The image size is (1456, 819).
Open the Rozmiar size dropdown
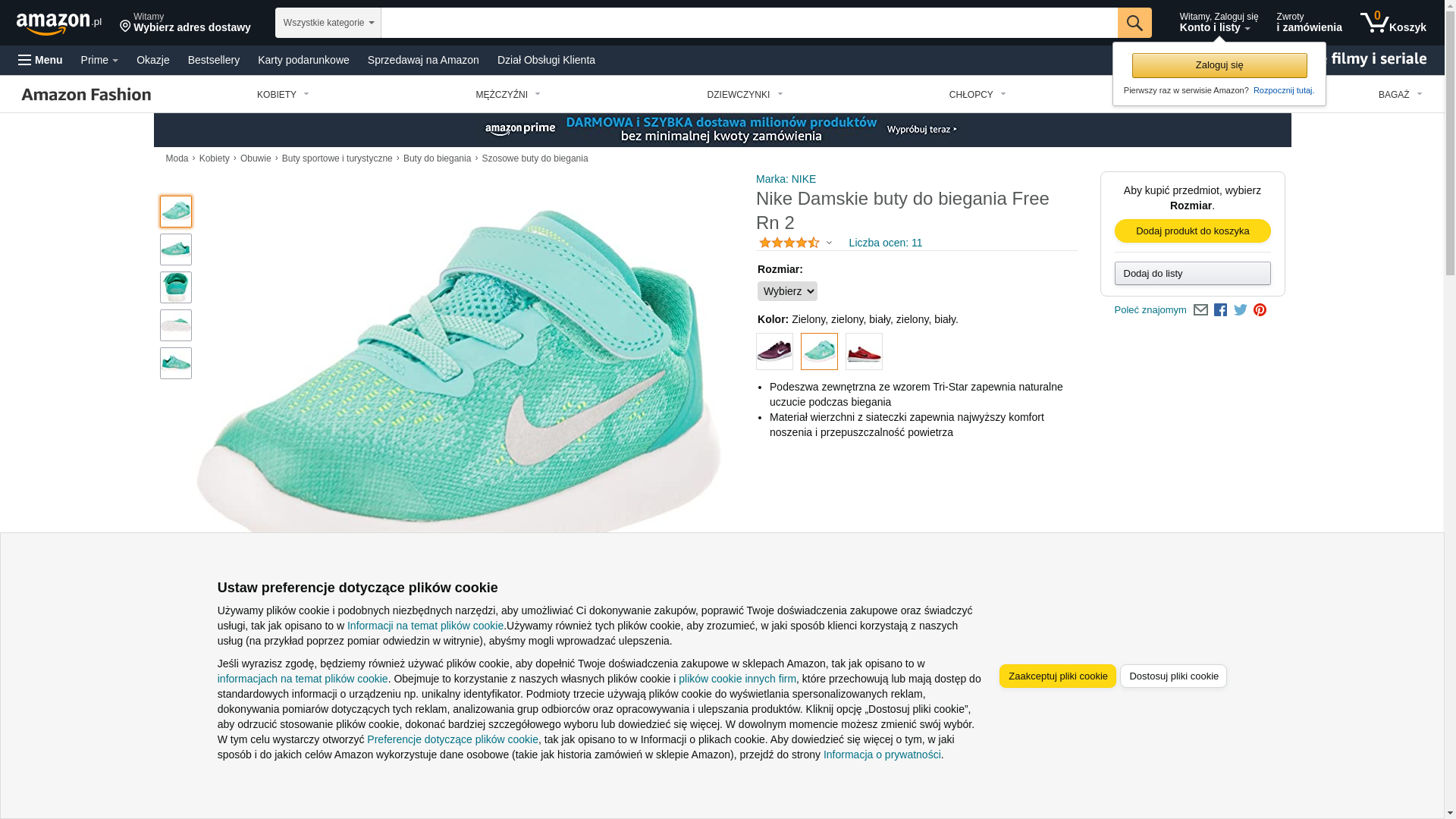pos(787,291)
